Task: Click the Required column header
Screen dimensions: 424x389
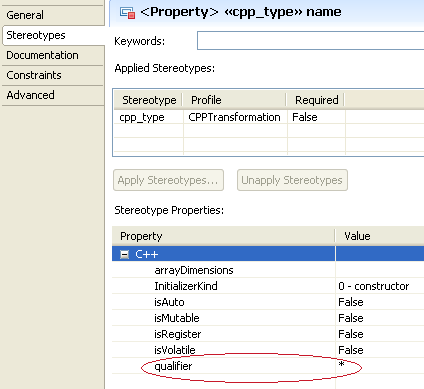Action: 316,100
